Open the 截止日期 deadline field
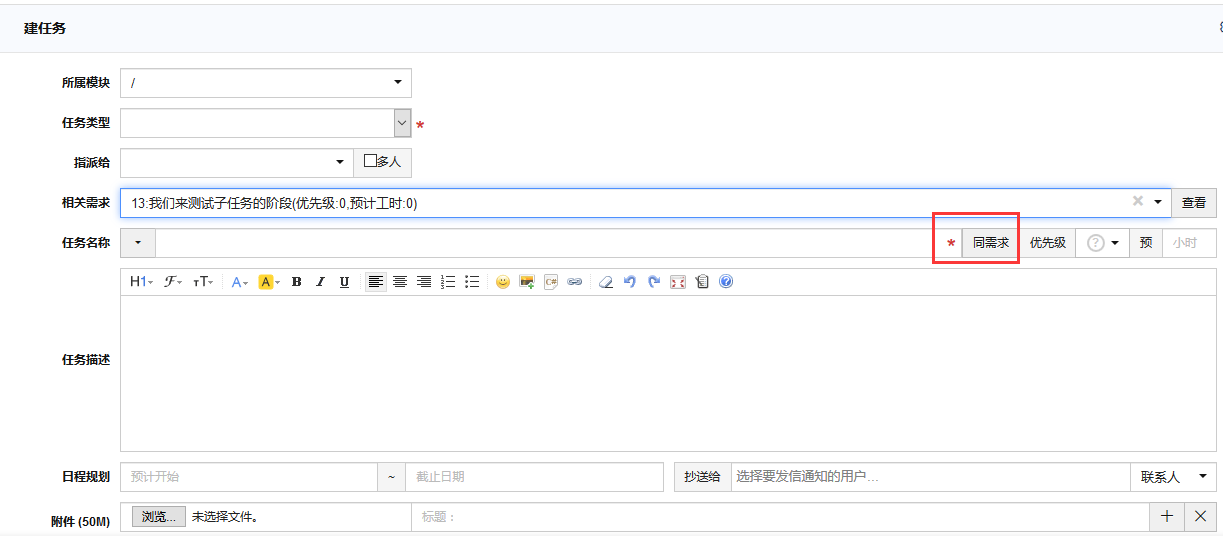 pyautogui.click(x=535, y=477)
